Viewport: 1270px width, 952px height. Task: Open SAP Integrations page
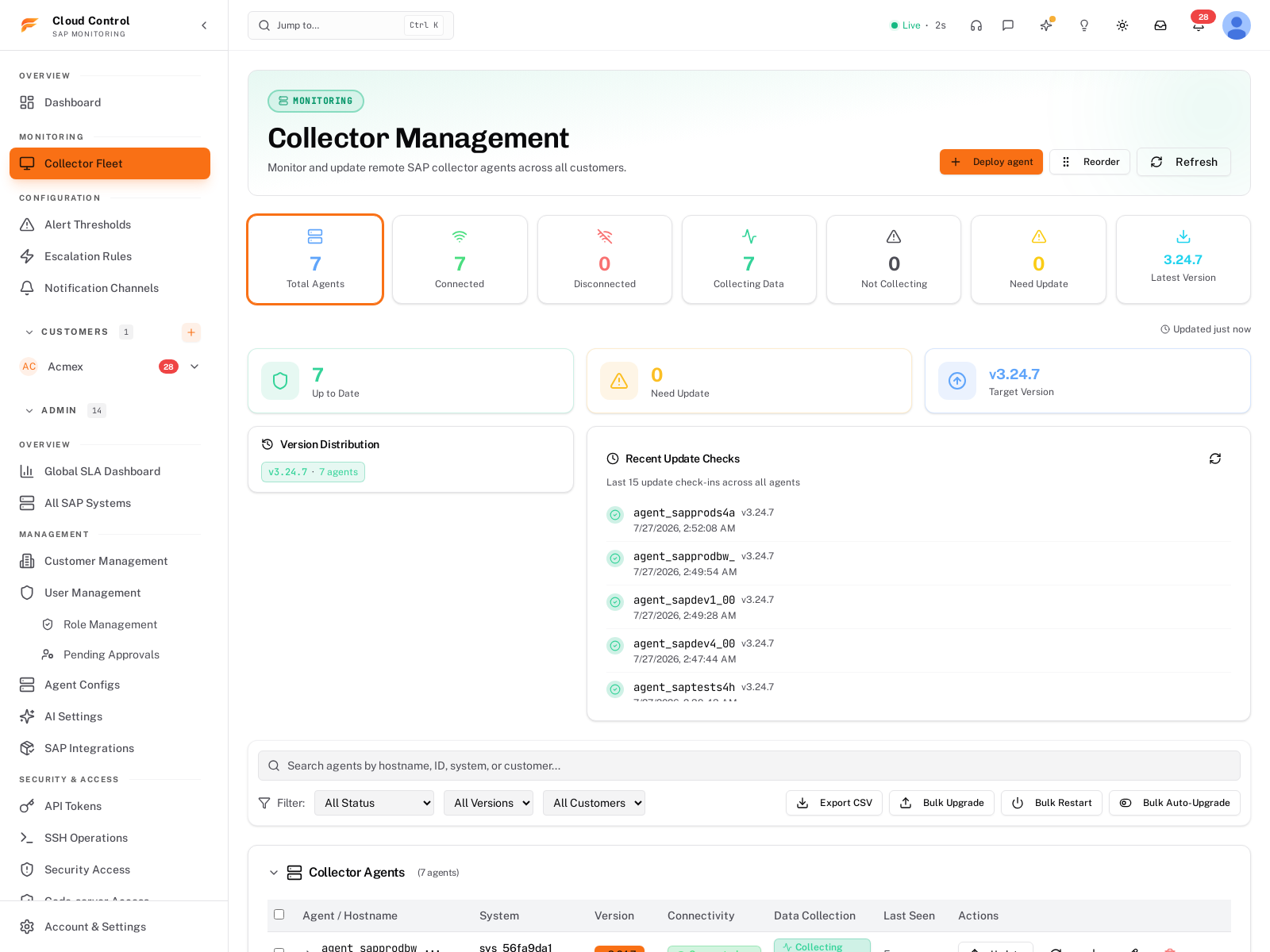(x=110, y=748)
